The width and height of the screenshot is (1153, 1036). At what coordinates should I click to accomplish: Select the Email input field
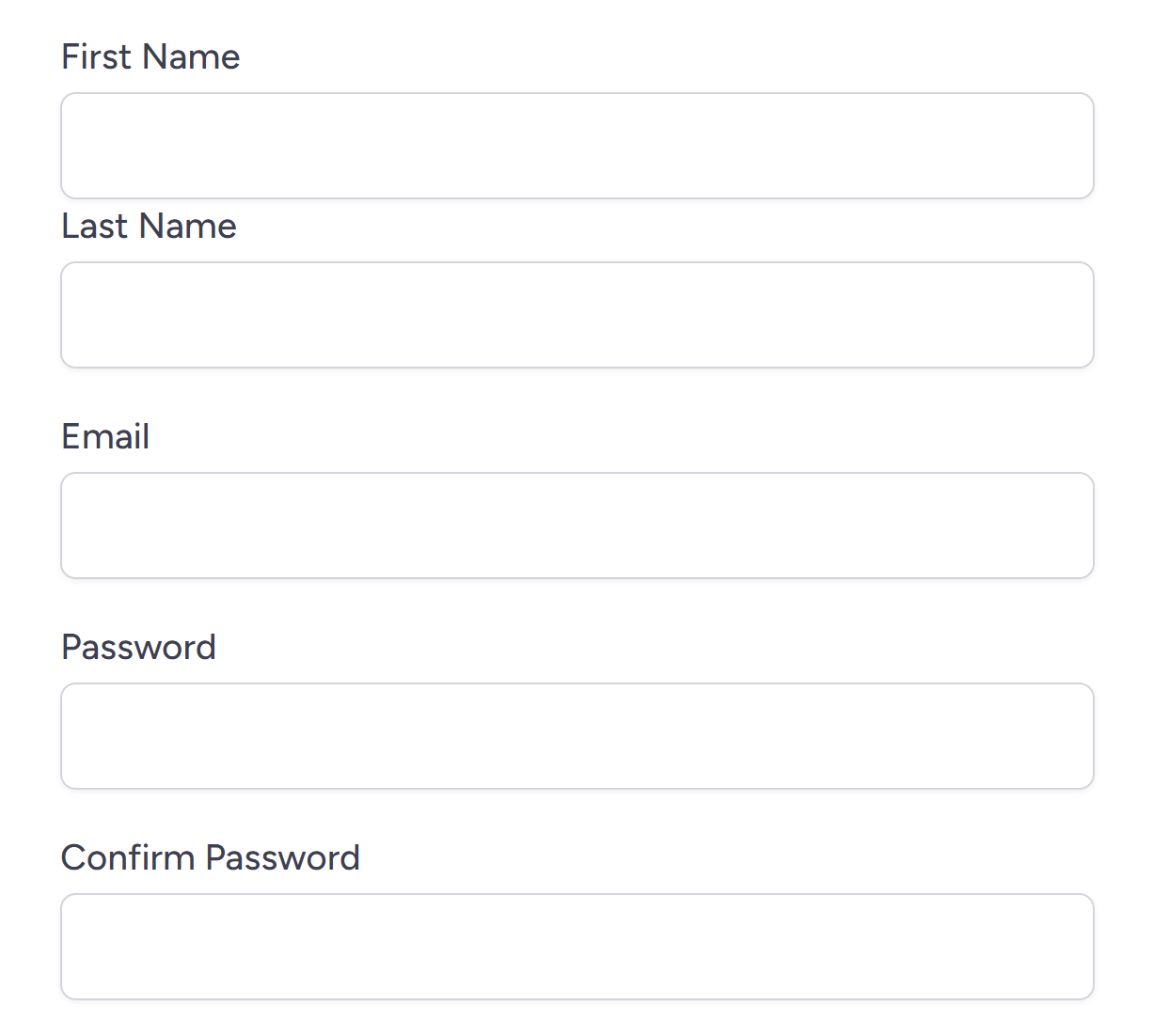(x=576, y=526)
